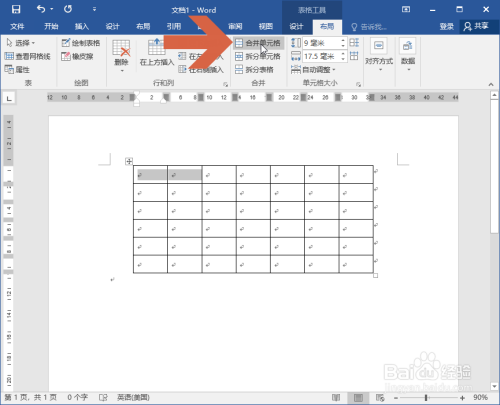Undo the last action
This screenshot has height=405, width=500.
(x=41, y=9)
